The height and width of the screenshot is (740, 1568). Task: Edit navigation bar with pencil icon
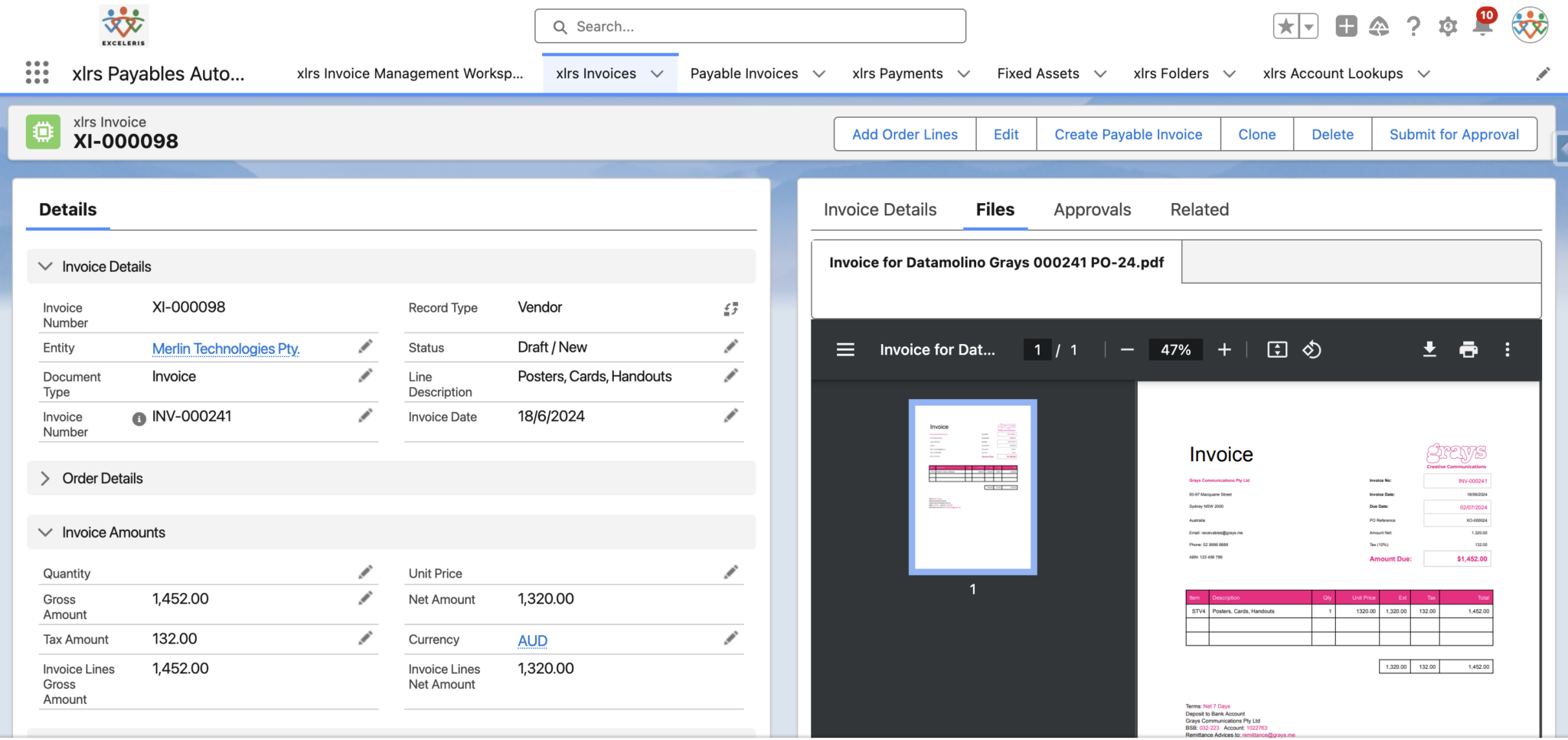click(1543, 74)
